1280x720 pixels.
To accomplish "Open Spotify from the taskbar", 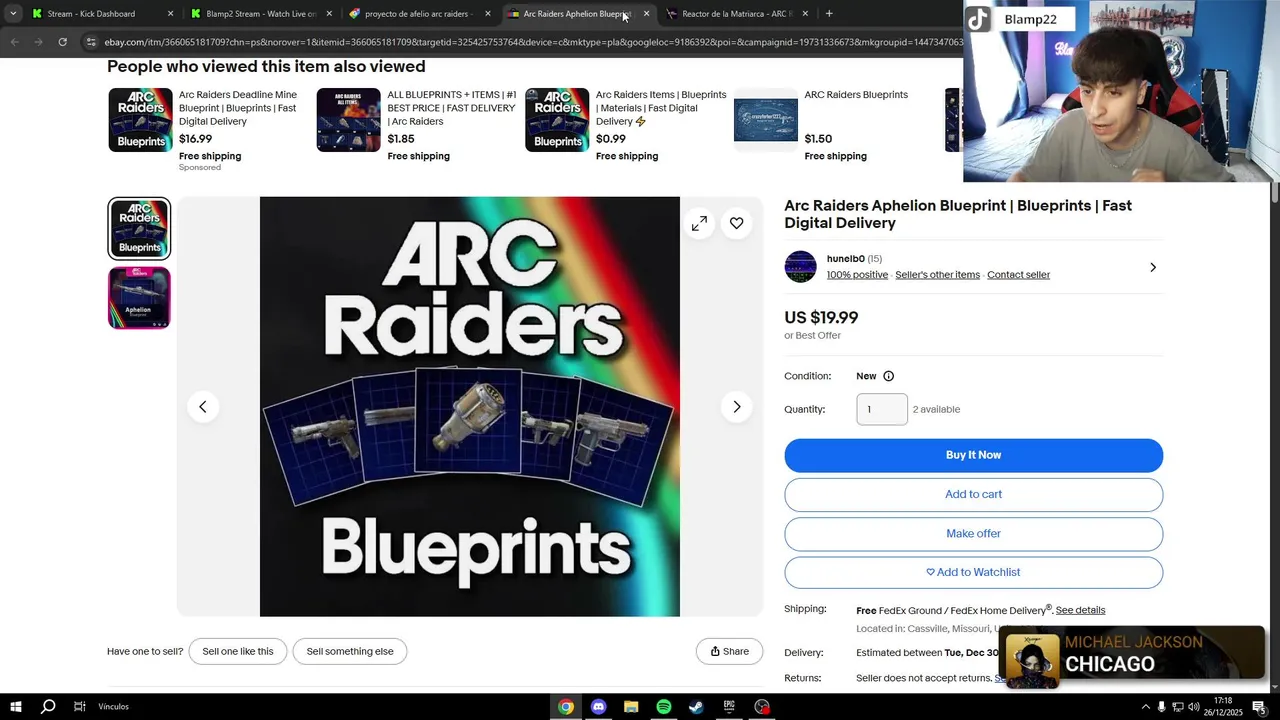I will (x=664, y=707).
